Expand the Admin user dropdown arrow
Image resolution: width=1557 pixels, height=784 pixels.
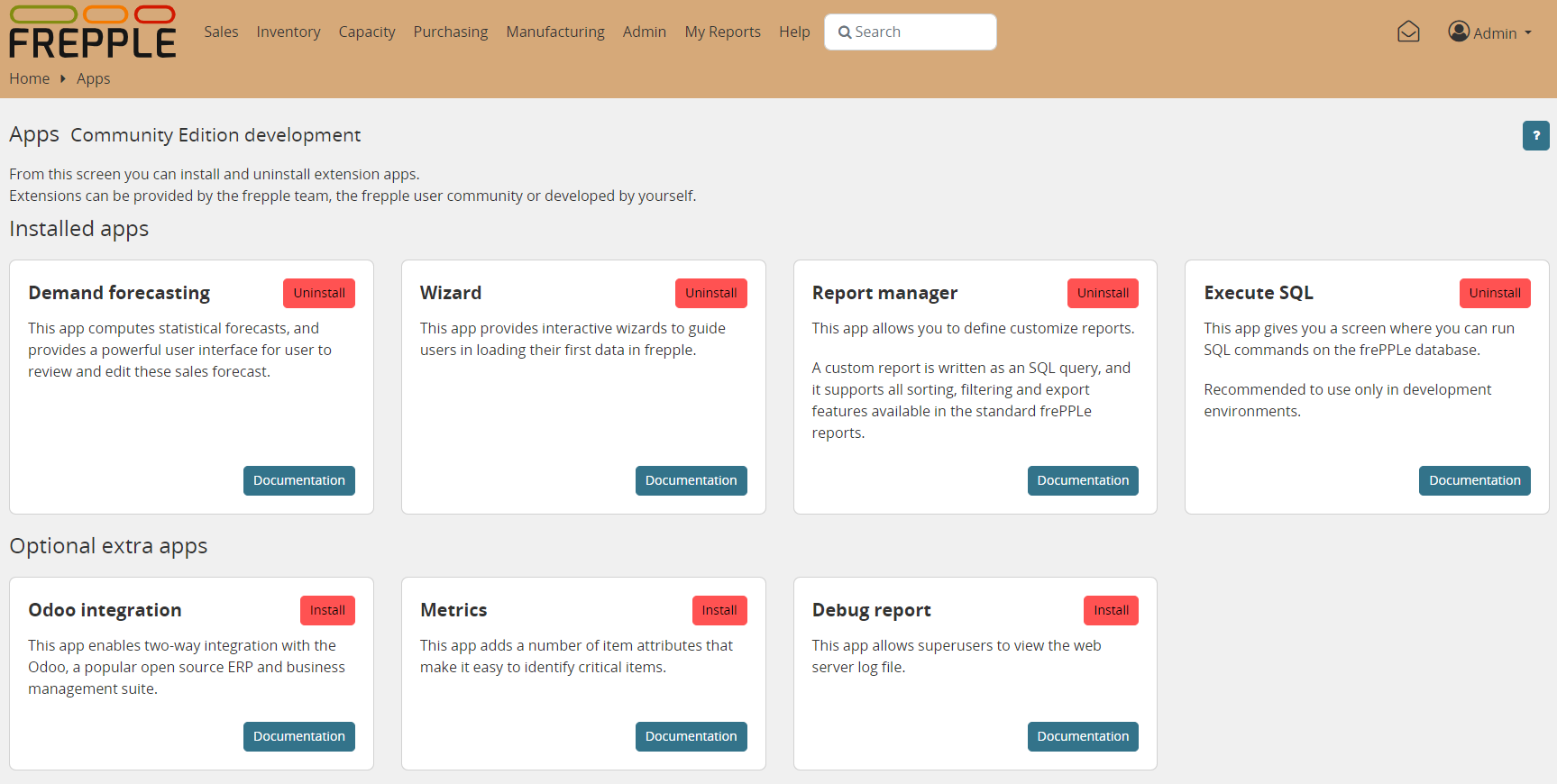click(x=1528, y=33)
